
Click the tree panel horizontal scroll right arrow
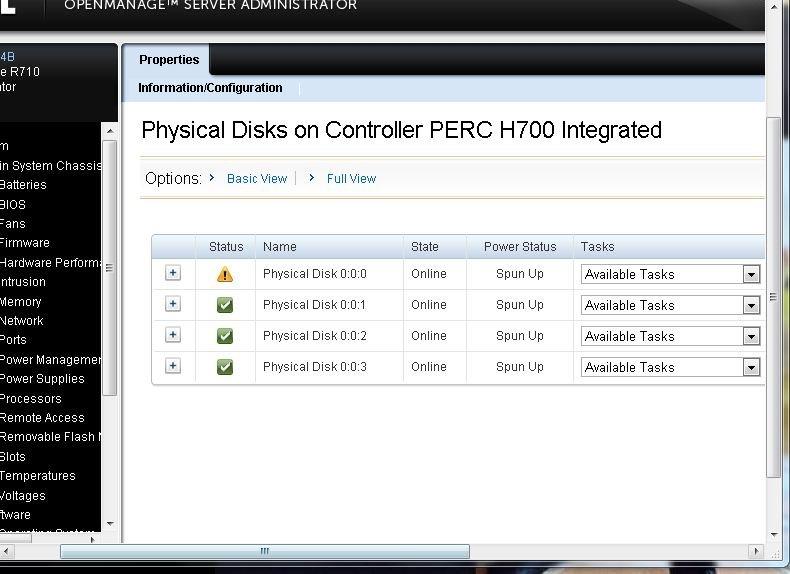click(x=92, y=539)
